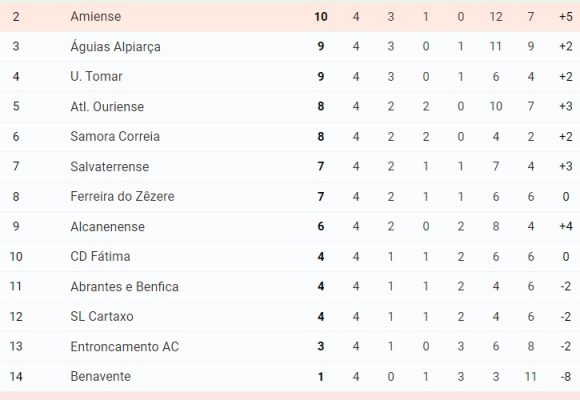
Task: Select Benavente's 11 goals conceded value
Action: tap(530, 377)
